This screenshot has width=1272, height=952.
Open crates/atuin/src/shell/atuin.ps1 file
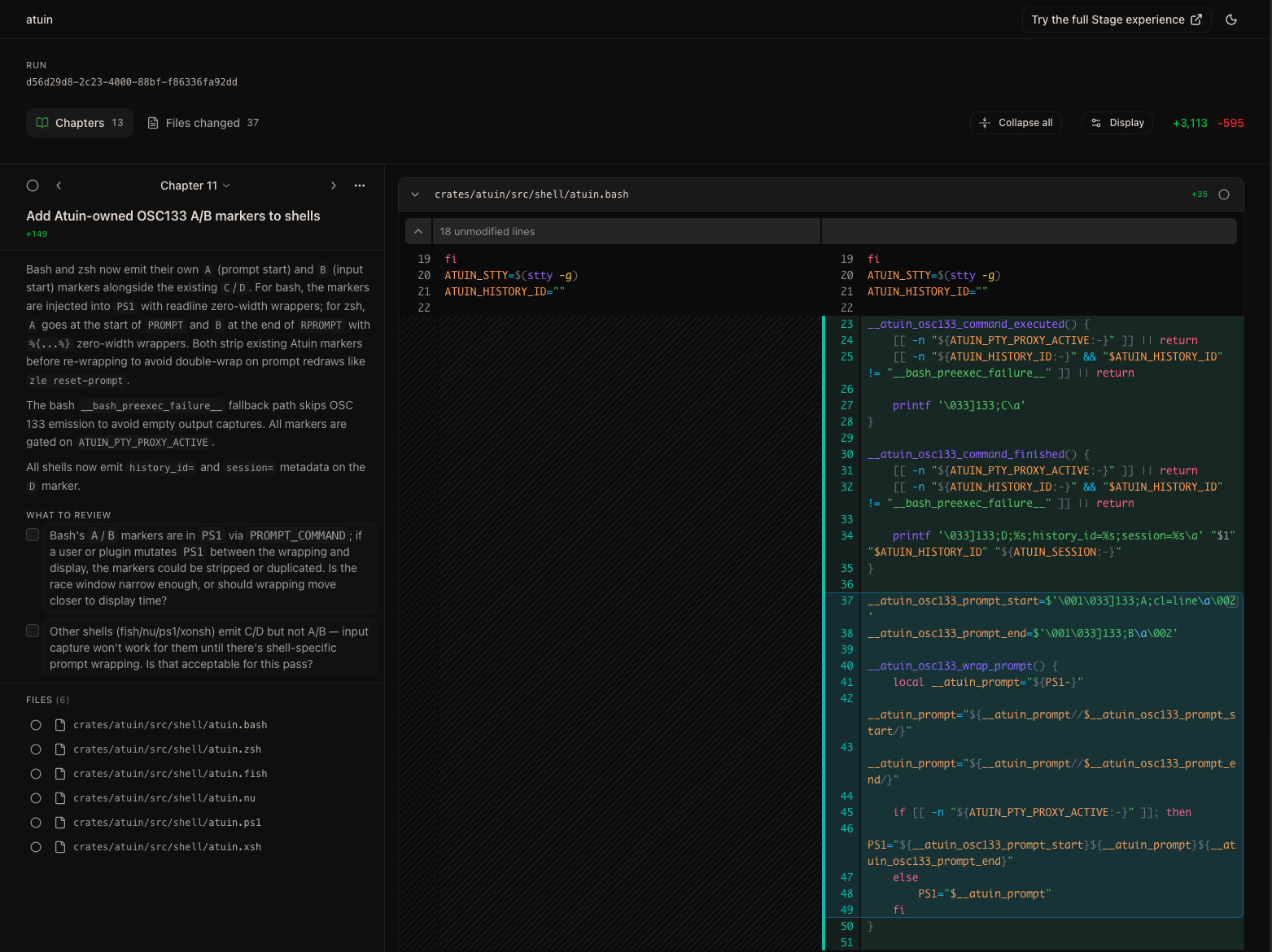pos(167,823)
